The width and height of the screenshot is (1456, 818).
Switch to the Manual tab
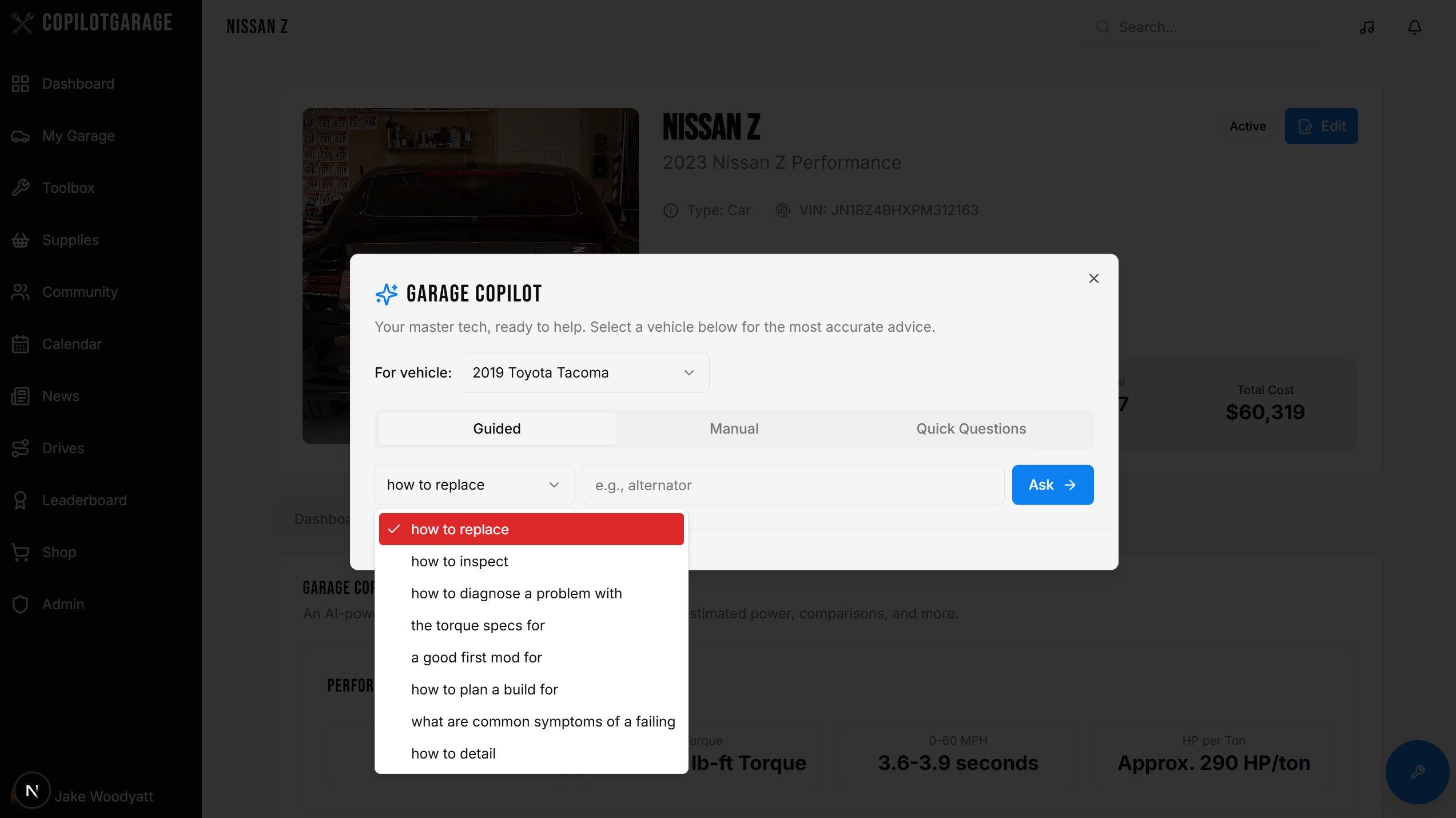pyautogui.click(x=734, y=428)
